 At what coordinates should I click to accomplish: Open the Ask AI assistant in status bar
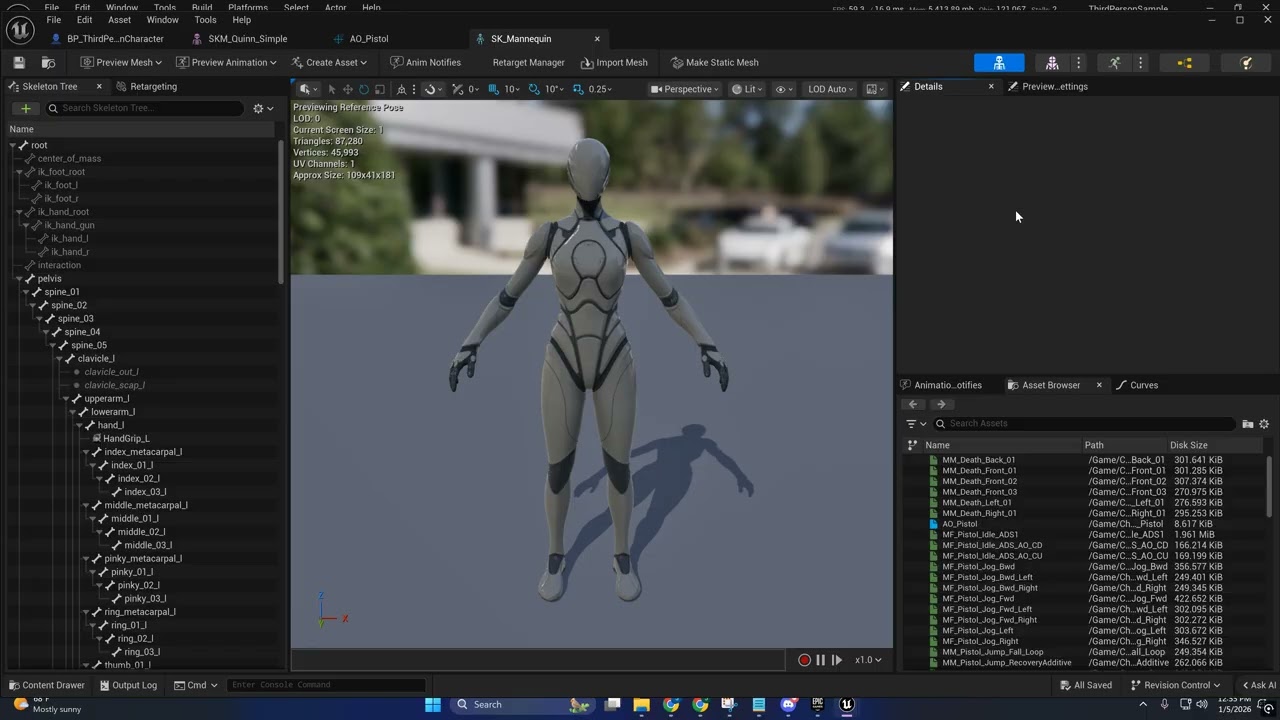1257,685
